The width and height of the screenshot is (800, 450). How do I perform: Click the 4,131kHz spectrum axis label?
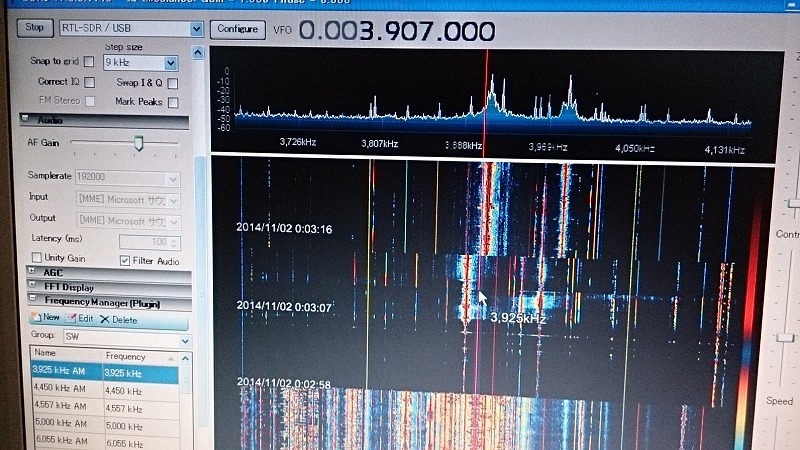tap(724, 149)
